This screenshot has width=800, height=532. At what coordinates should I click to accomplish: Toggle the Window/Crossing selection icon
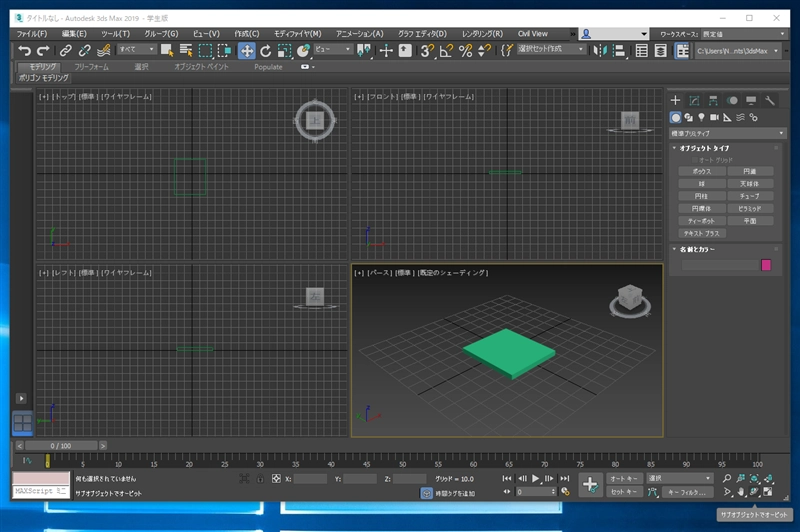[224, 50]
